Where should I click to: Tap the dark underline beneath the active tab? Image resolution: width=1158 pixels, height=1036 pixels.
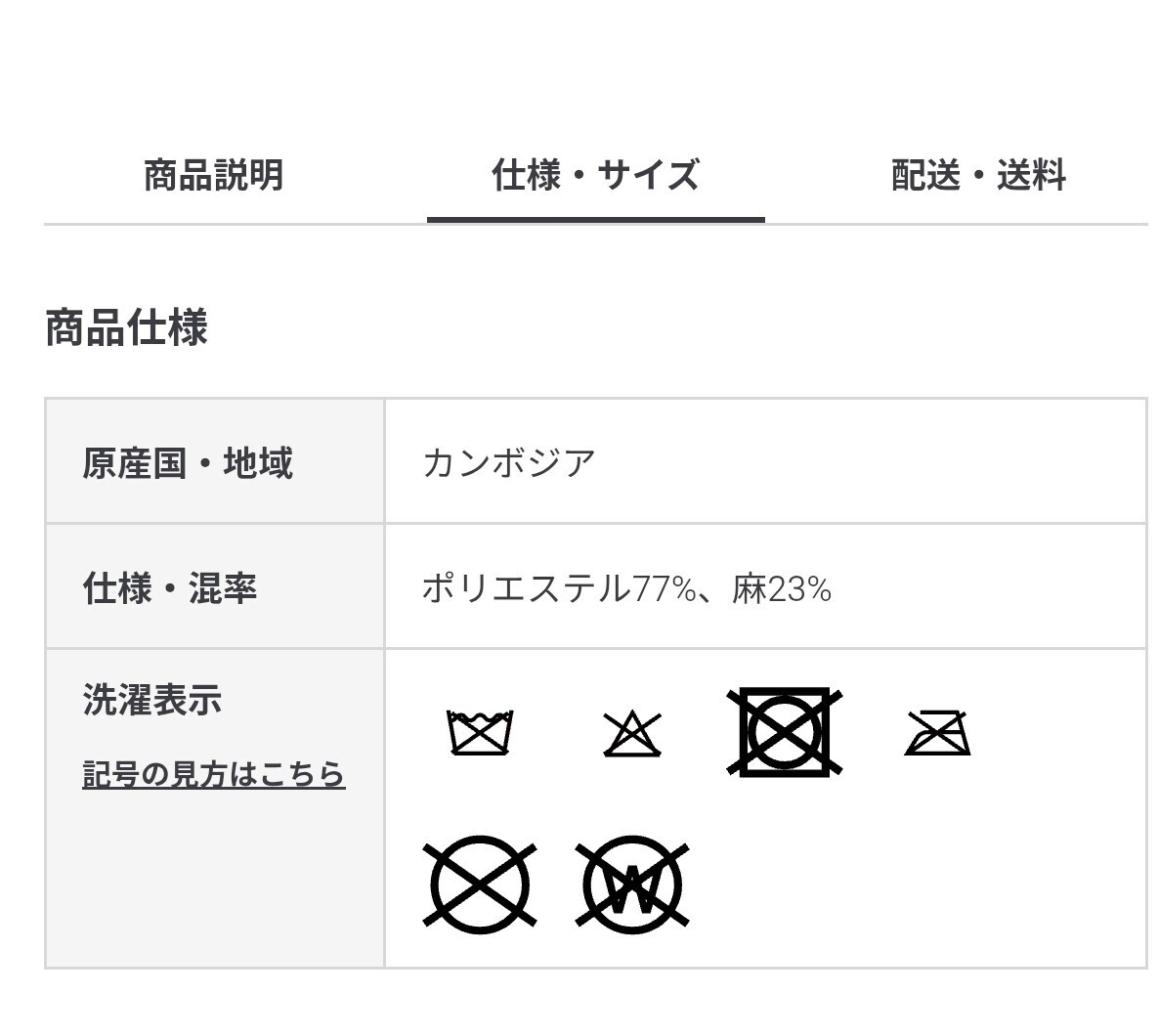(595, 220)
